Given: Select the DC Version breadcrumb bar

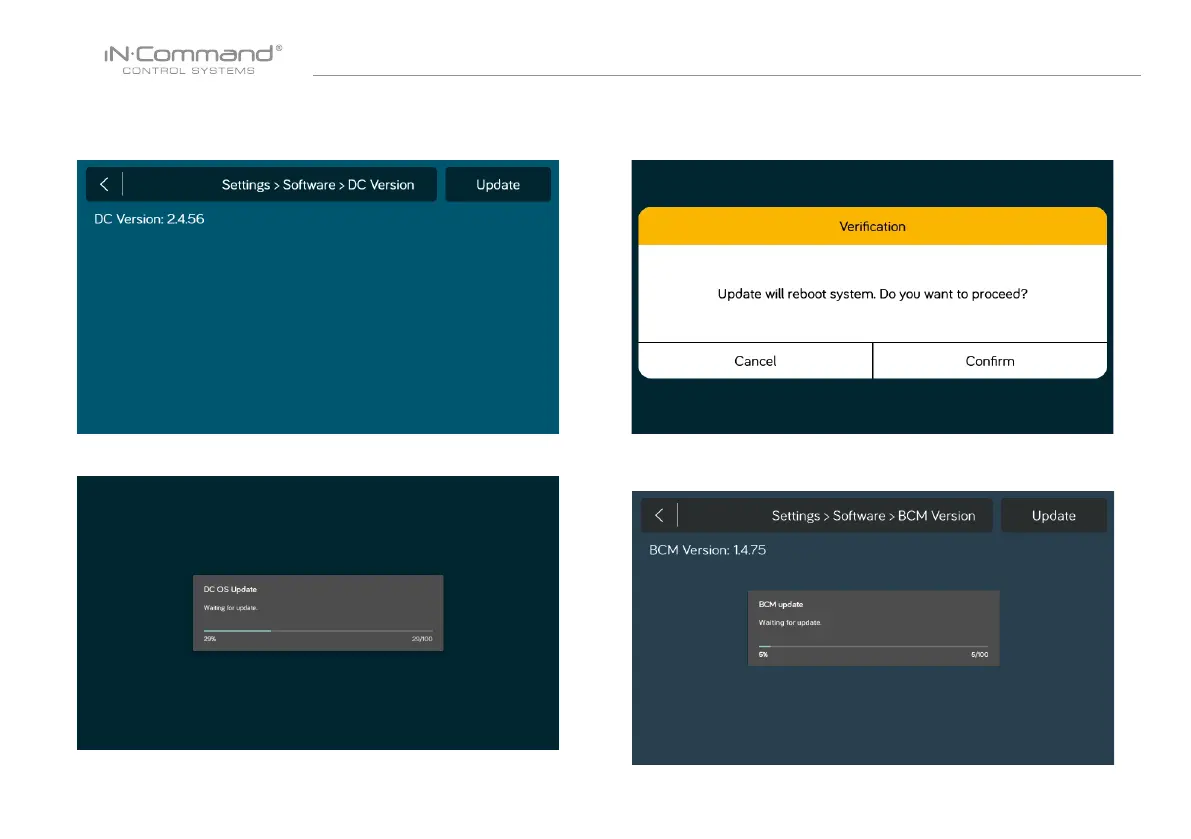Looking at the screenshot, I should click(261, 185).
